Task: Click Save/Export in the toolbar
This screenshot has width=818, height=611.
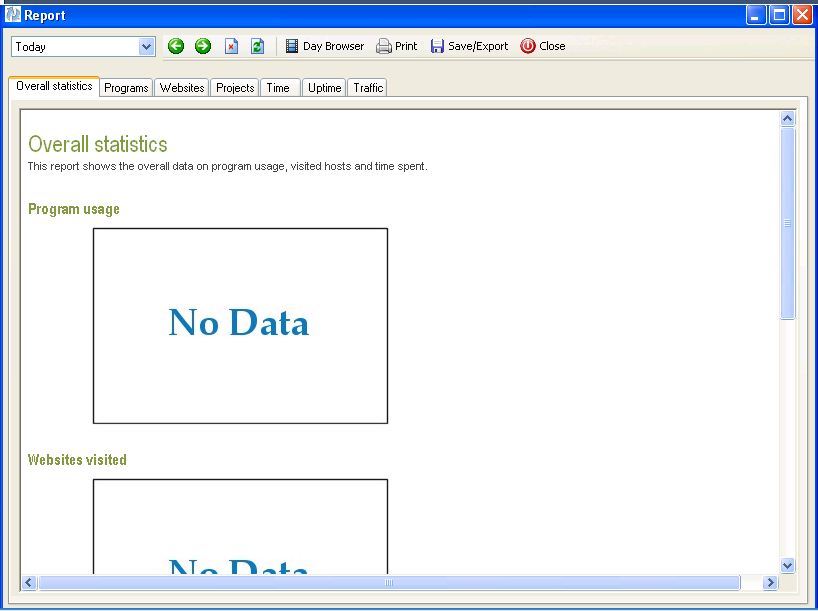Action: [469, 46]
